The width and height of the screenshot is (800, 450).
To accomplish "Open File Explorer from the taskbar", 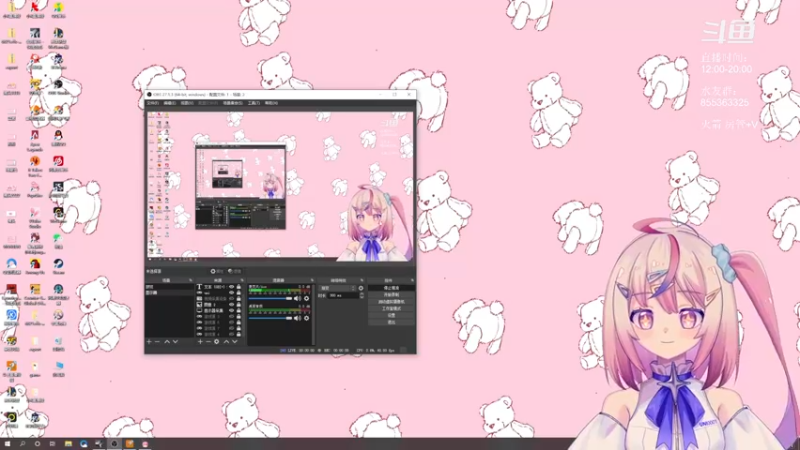I will click(x=68, y=444).
